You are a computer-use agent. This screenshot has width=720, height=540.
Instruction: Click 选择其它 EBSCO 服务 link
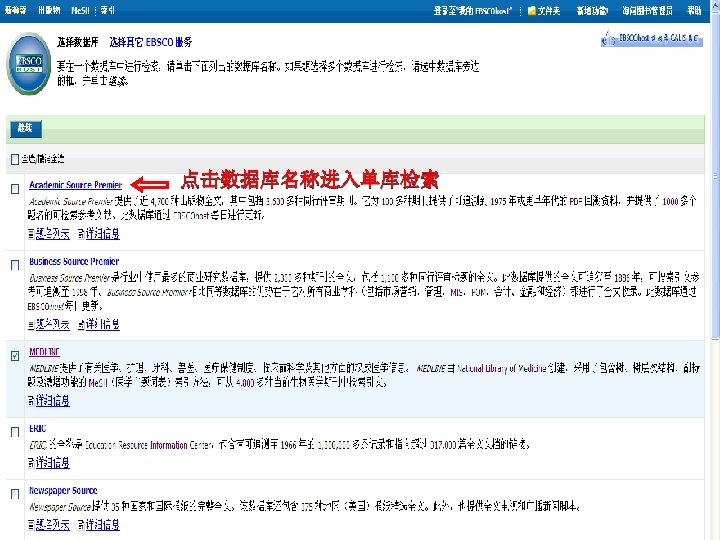(x=151, y=42)
